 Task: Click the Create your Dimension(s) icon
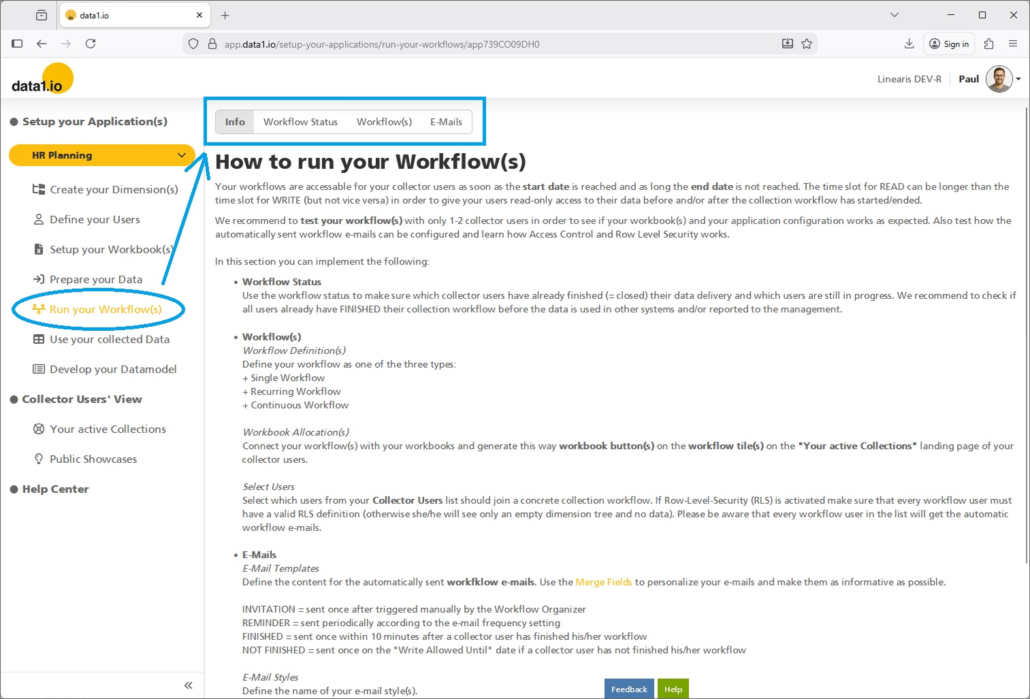pos(39,189)
